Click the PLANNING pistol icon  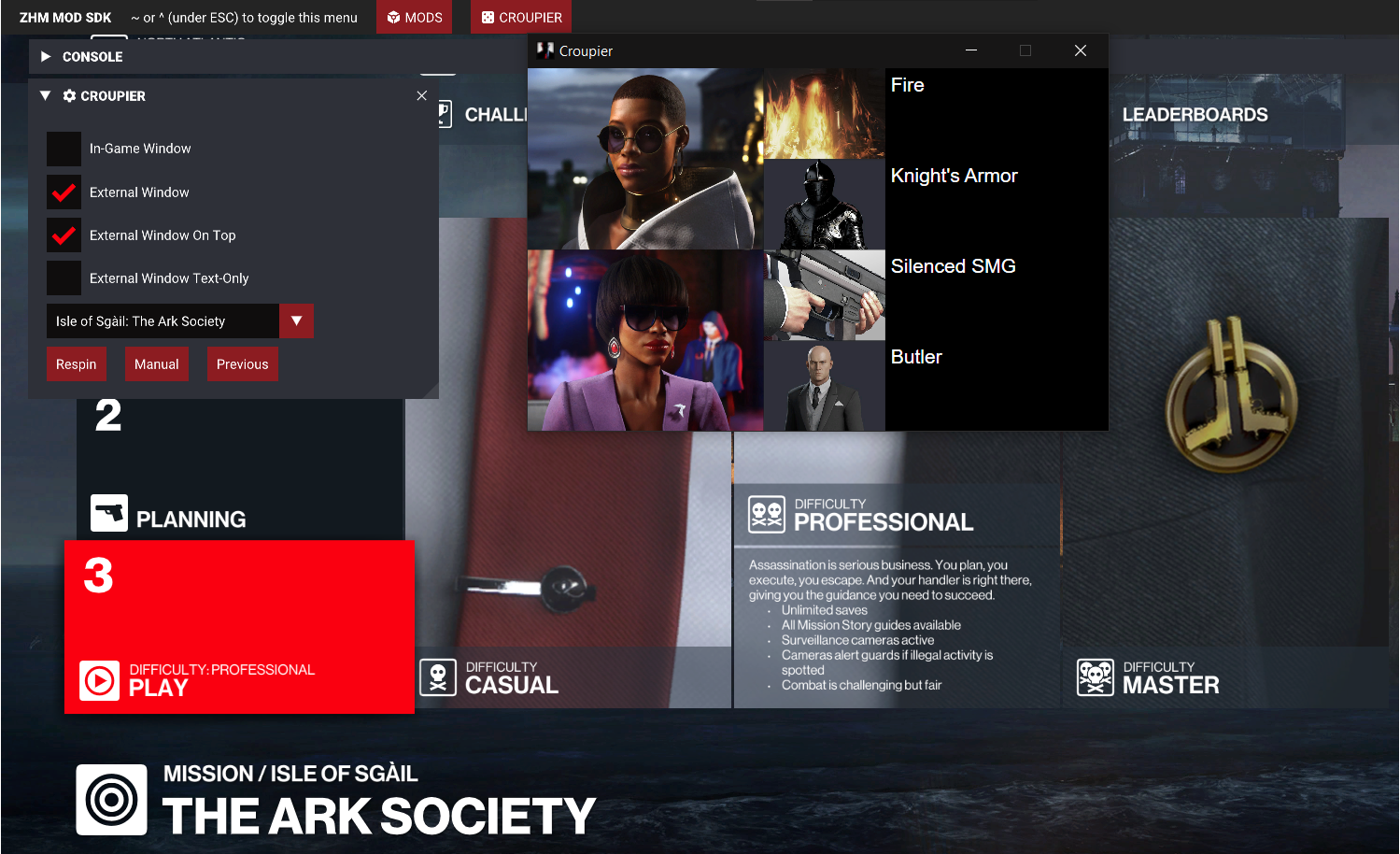tap(109, 513)
